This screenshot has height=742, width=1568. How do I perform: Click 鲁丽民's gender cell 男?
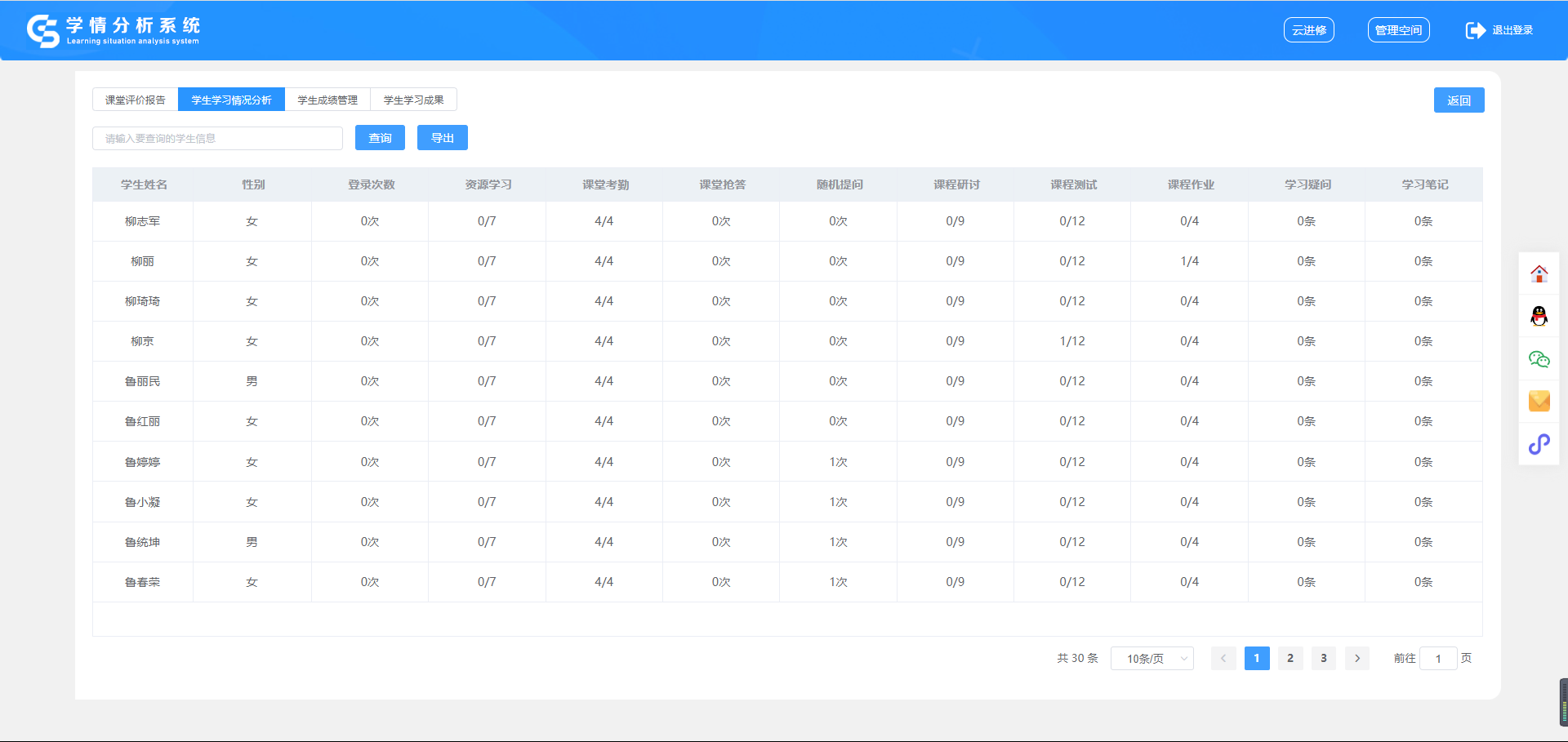252,381
